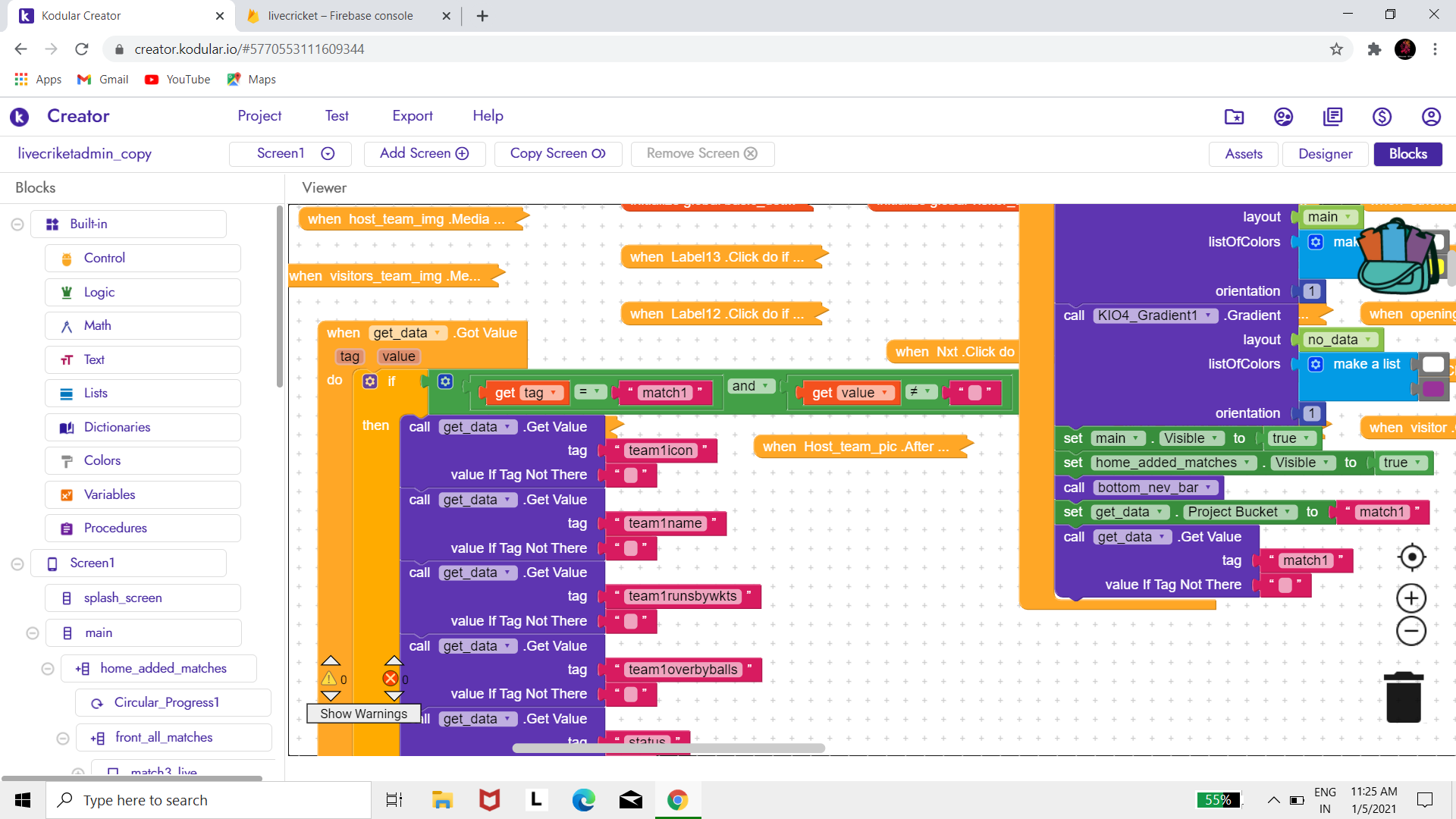The height and width of the screenshot is (819, 1456).
Task: Click the red error indicator icon
Action: coord(391,679)
